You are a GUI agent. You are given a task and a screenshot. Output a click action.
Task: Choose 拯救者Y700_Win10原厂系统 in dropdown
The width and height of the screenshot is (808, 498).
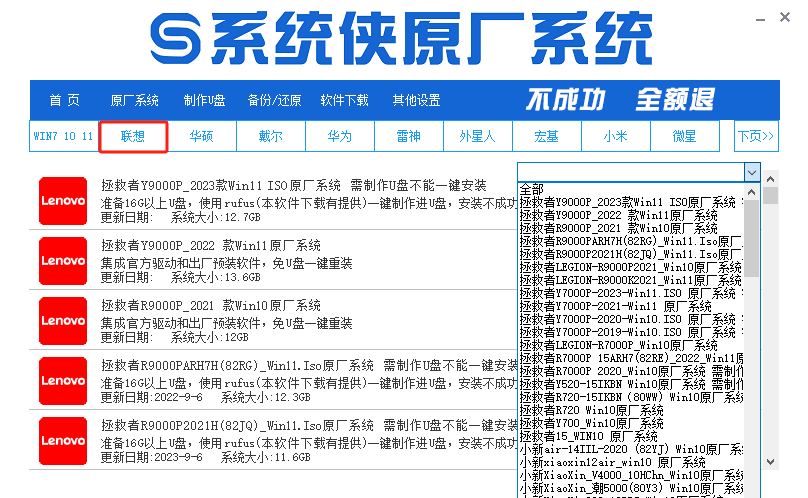[x=631, y=423]
